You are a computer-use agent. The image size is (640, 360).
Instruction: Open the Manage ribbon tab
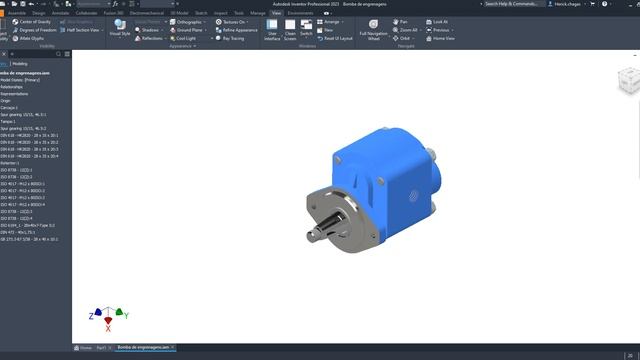[x=258, y=13]
